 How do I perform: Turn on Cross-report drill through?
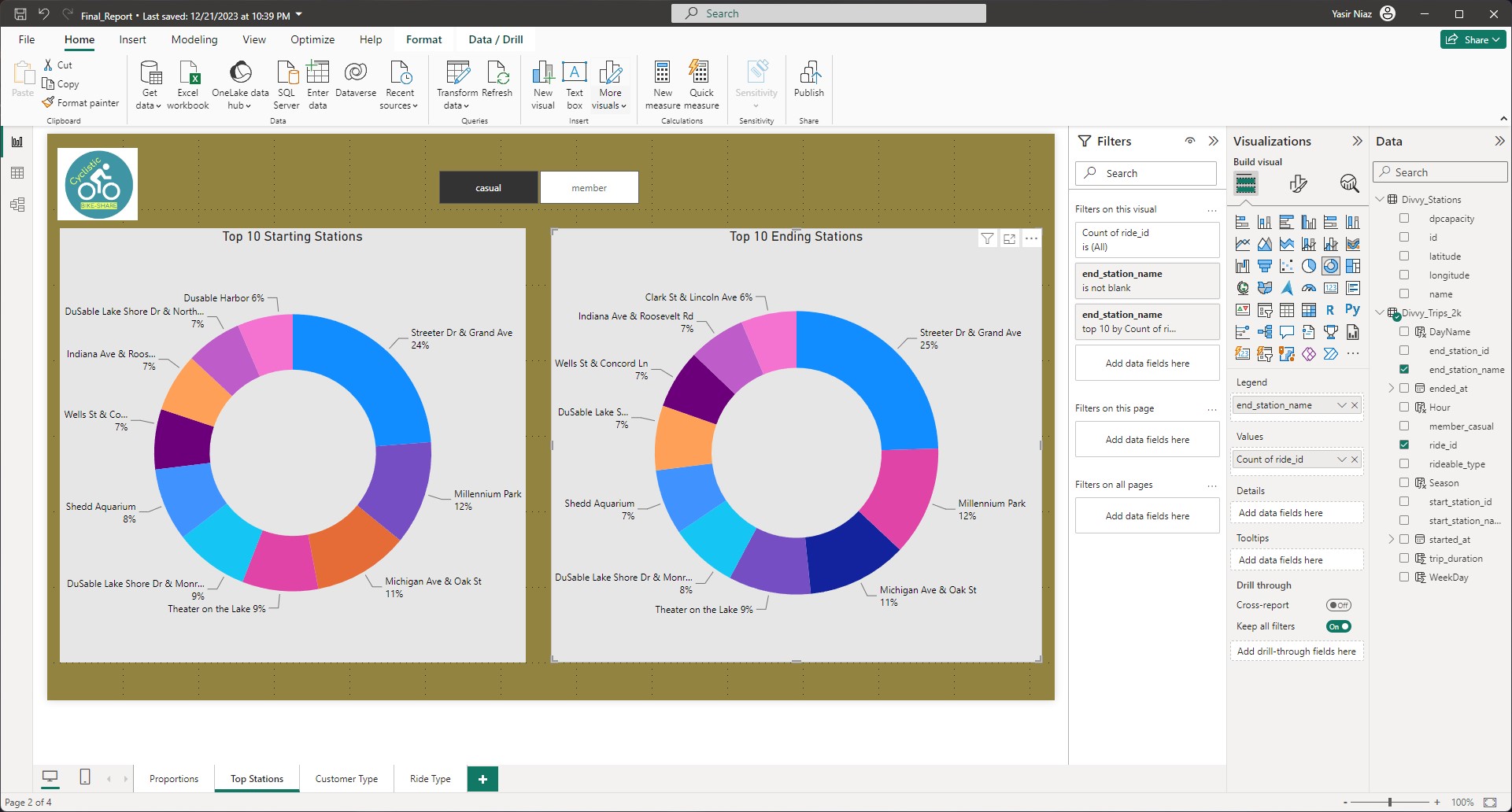[x=1338, y=605]
